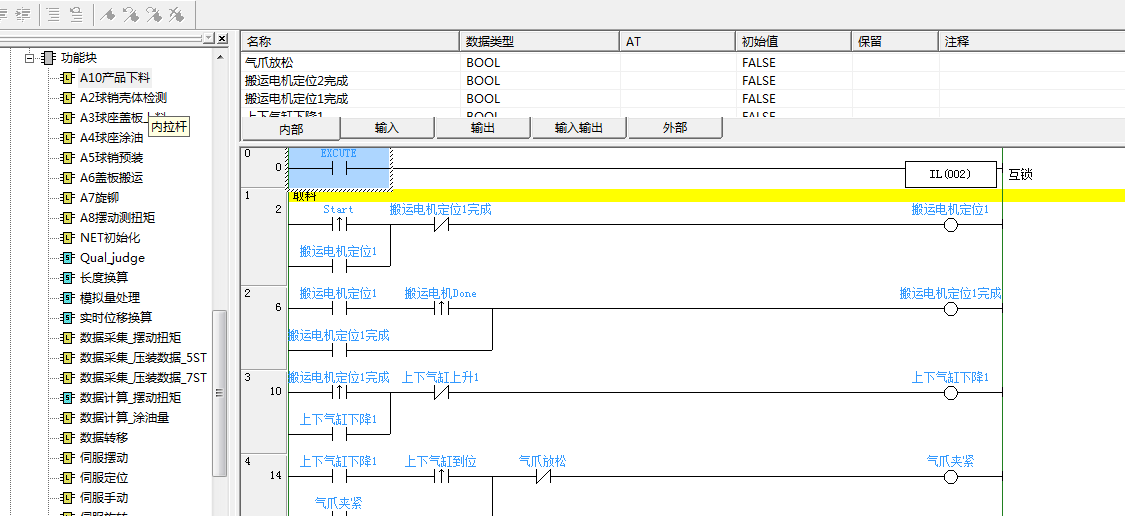Open Qual_judge function block
The image size is (1125, 516).
click(x=112, y=258)
